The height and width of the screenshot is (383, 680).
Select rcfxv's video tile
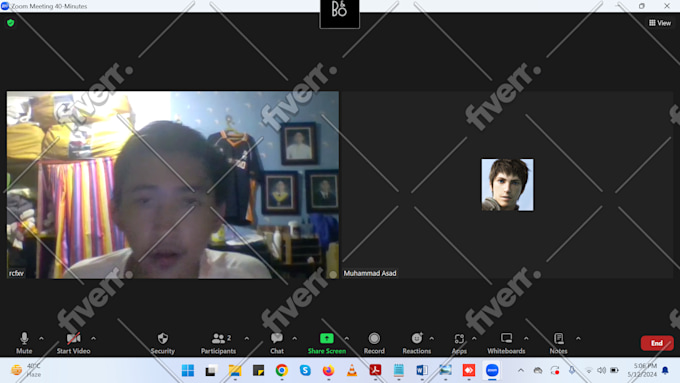point(173,185)
